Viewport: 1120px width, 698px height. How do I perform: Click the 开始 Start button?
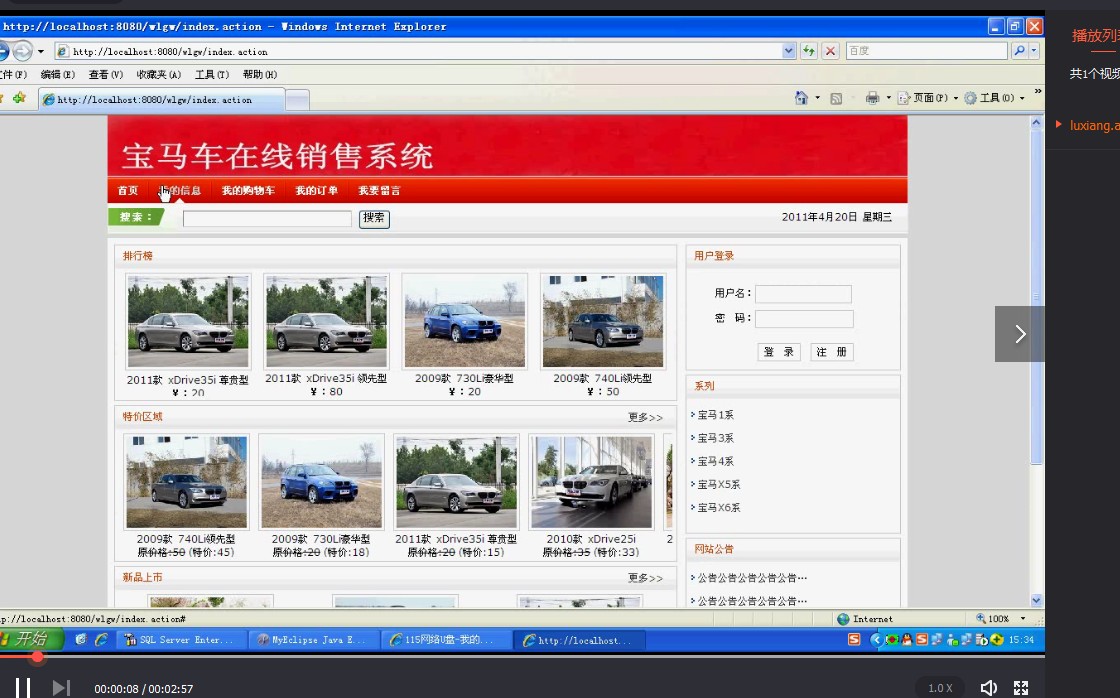(30, 639)
